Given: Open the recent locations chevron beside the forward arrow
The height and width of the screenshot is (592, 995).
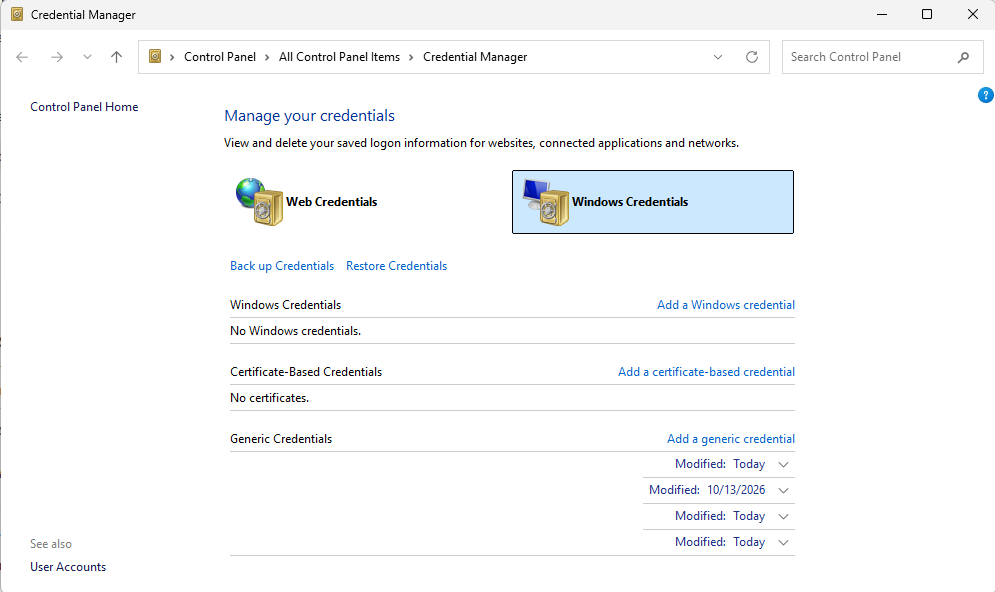Looking at the screenshot, I should click(x=88, y=57).
